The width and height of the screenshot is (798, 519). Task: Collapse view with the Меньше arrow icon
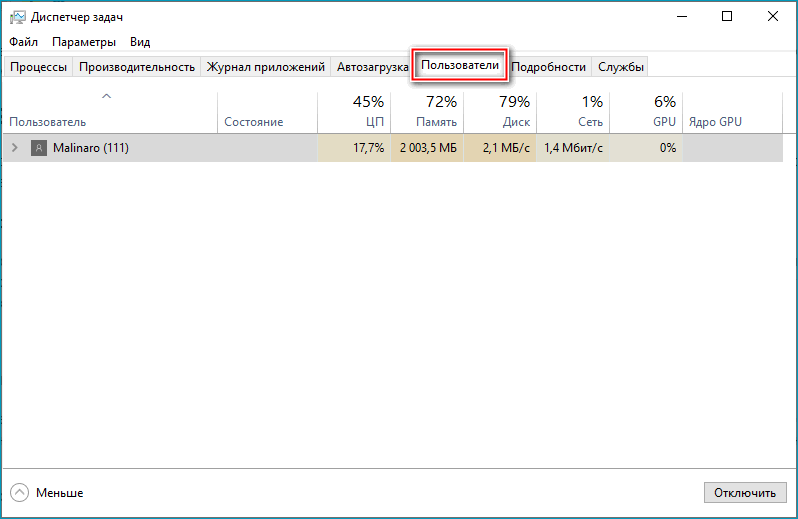click(x=19, y=493)
